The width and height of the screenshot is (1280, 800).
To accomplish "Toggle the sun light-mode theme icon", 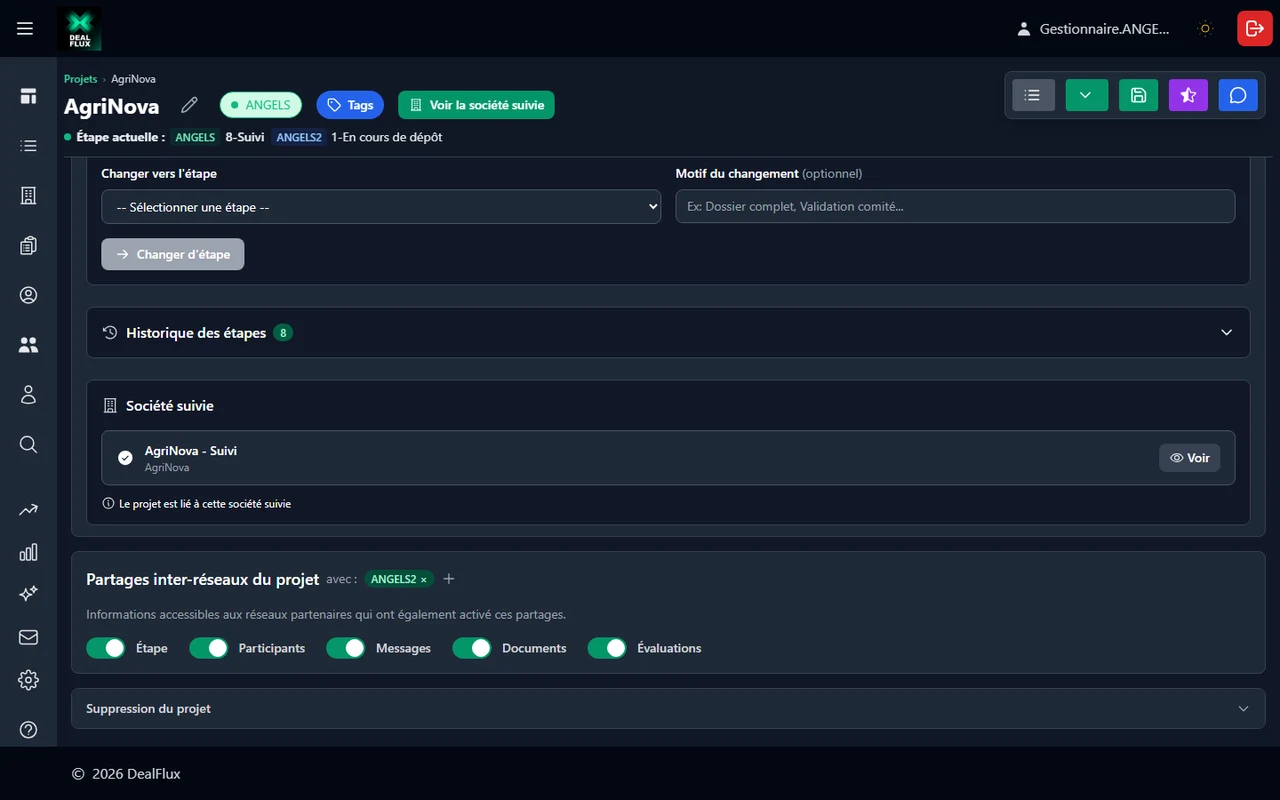I will tap(1206, 29).
